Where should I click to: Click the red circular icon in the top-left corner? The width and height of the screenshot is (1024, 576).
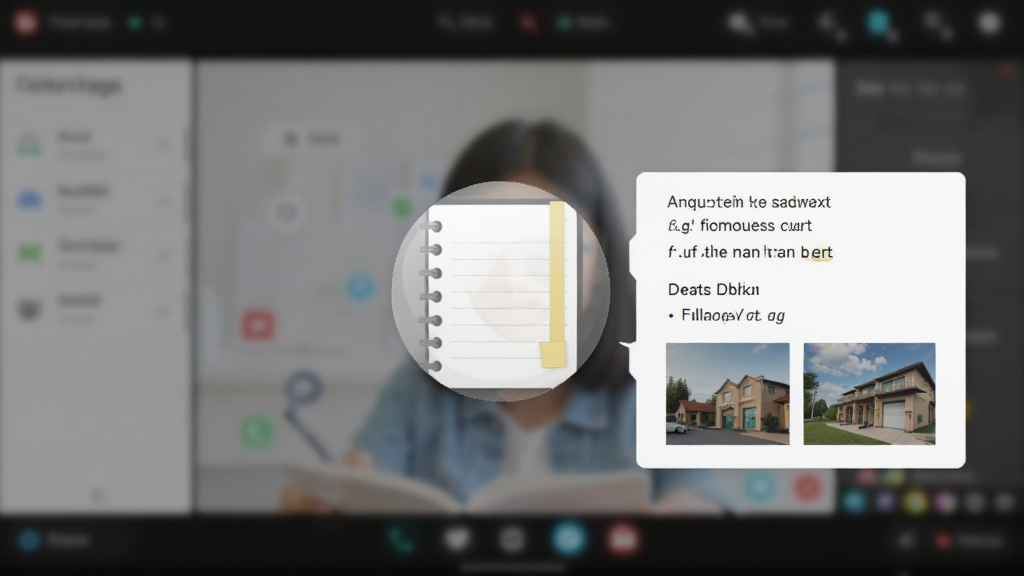point(25,23)
